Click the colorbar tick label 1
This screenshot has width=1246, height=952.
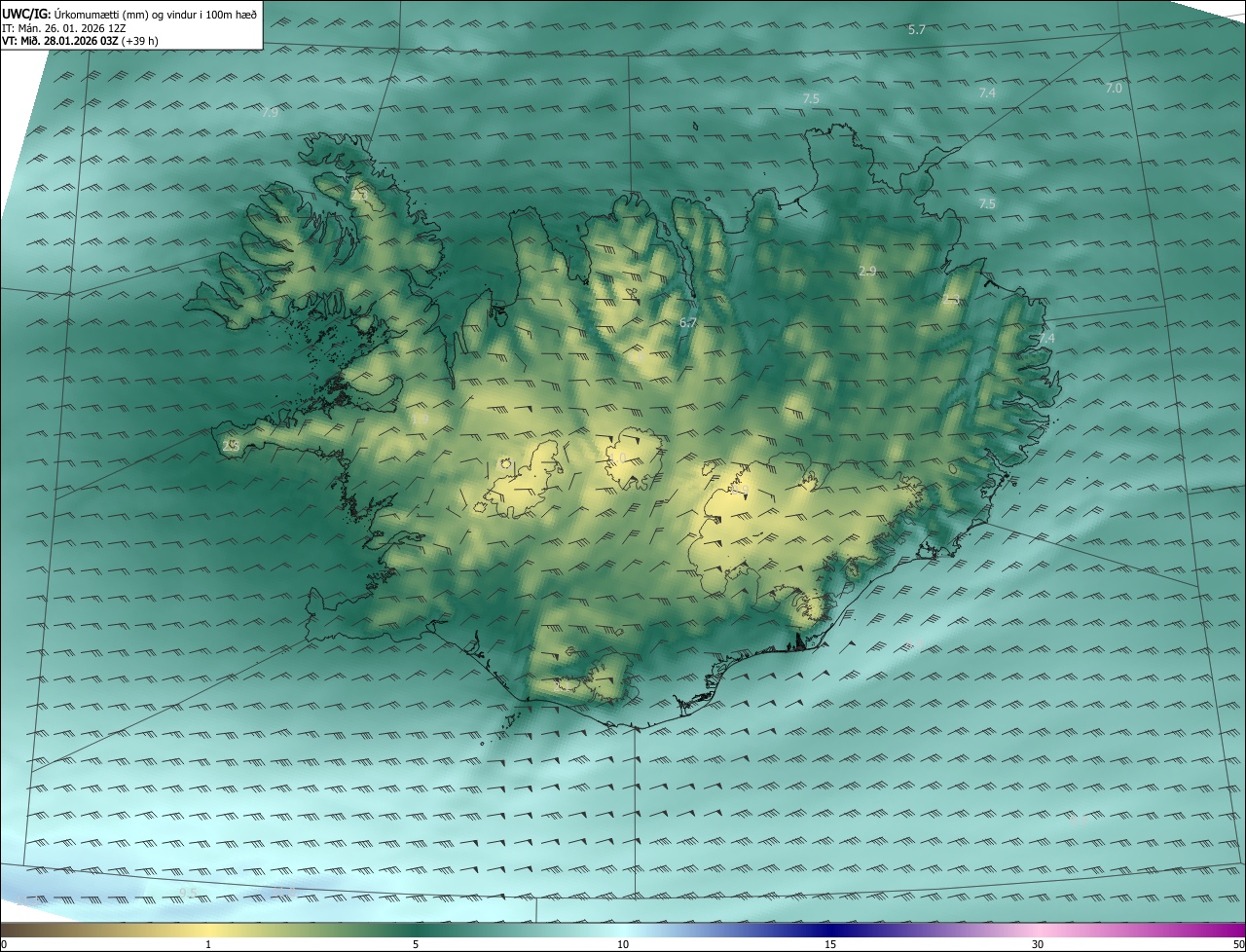[208, 944]
